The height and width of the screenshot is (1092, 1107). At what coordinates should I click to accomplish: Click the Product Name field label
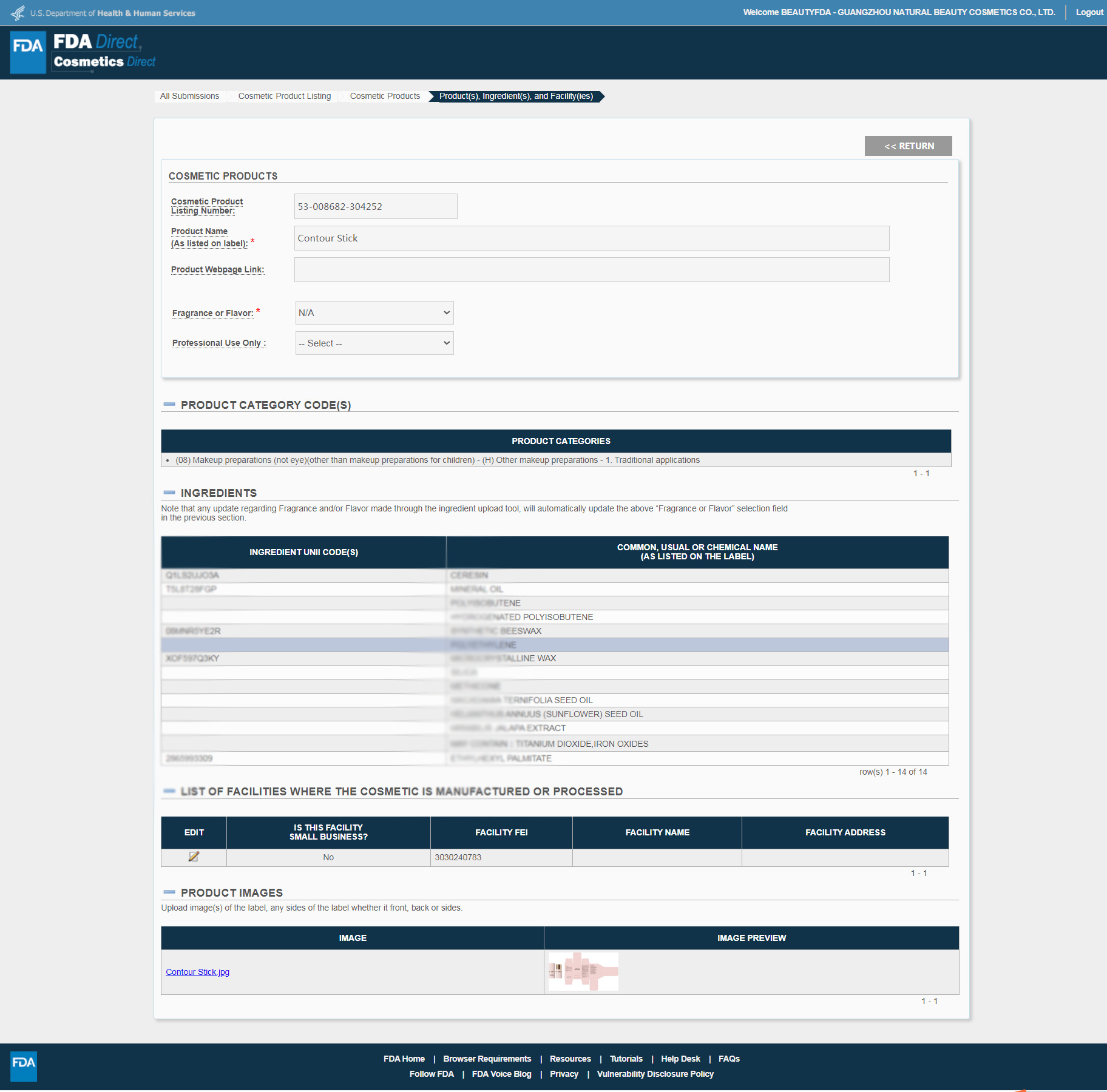pyautogui.click(x=209, y=237)
